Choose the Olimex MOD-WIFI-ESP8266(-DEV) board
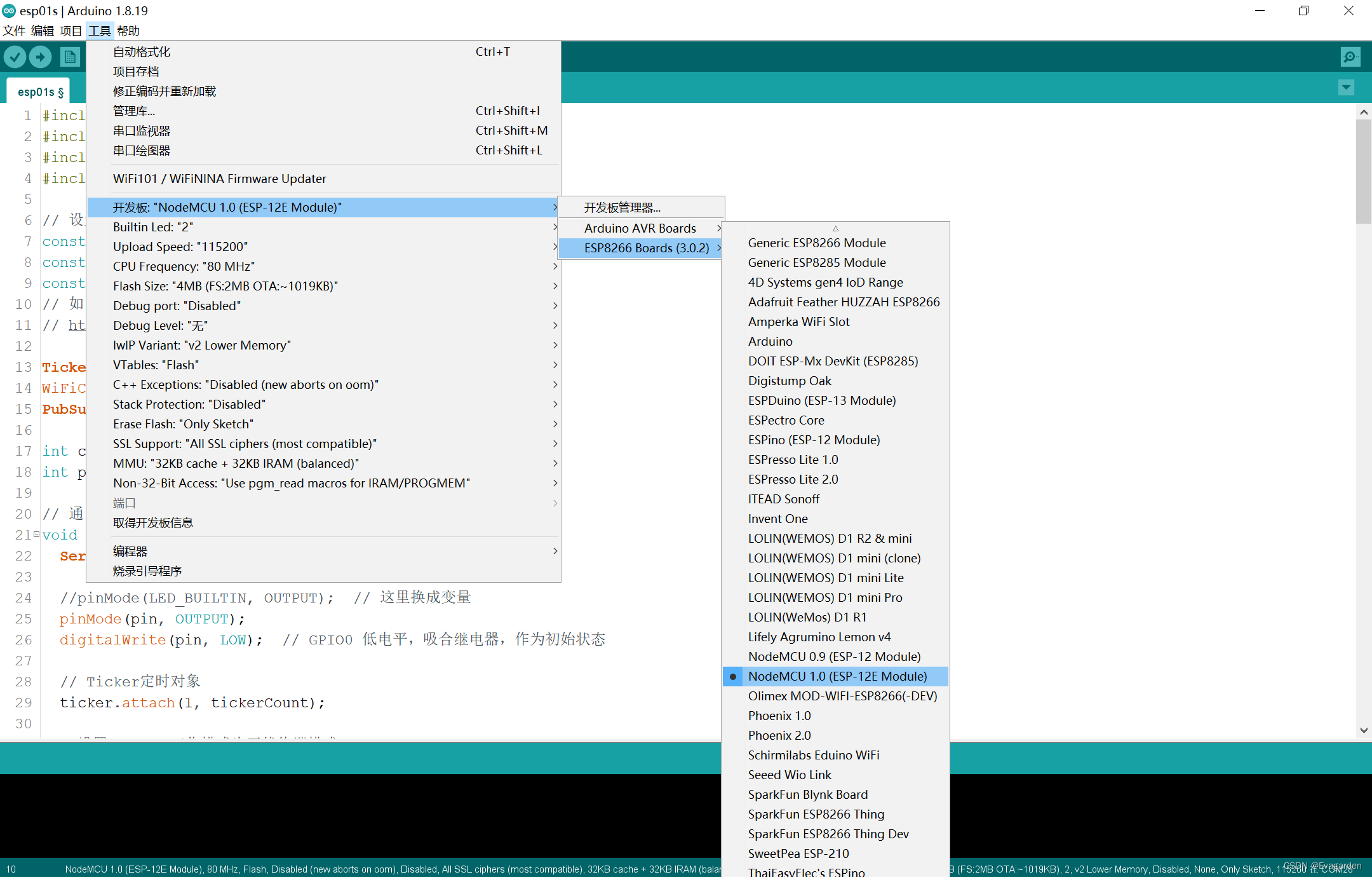The height and width of the screenshot is (877, 1372). [836, 697]
